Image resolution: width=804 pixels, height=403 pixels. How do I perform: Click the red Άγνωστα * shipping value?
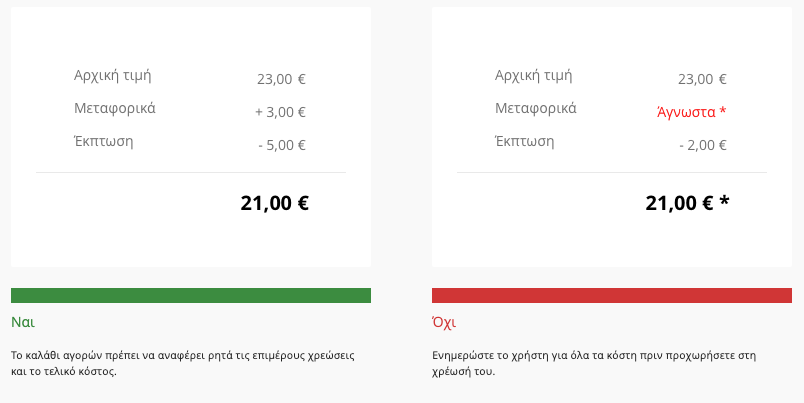point(692,112)
